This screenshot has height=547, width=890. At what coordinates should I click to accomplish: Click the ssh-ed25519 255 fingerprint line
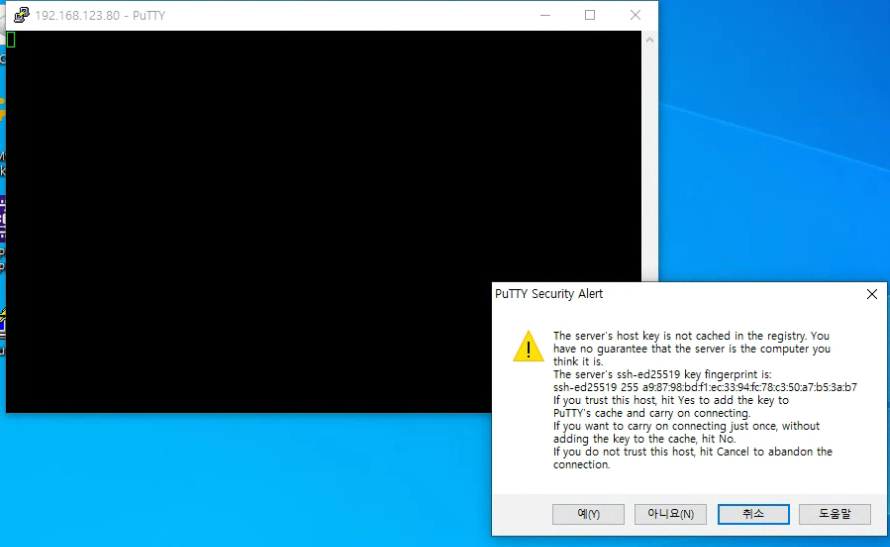(x=705, y=388)
